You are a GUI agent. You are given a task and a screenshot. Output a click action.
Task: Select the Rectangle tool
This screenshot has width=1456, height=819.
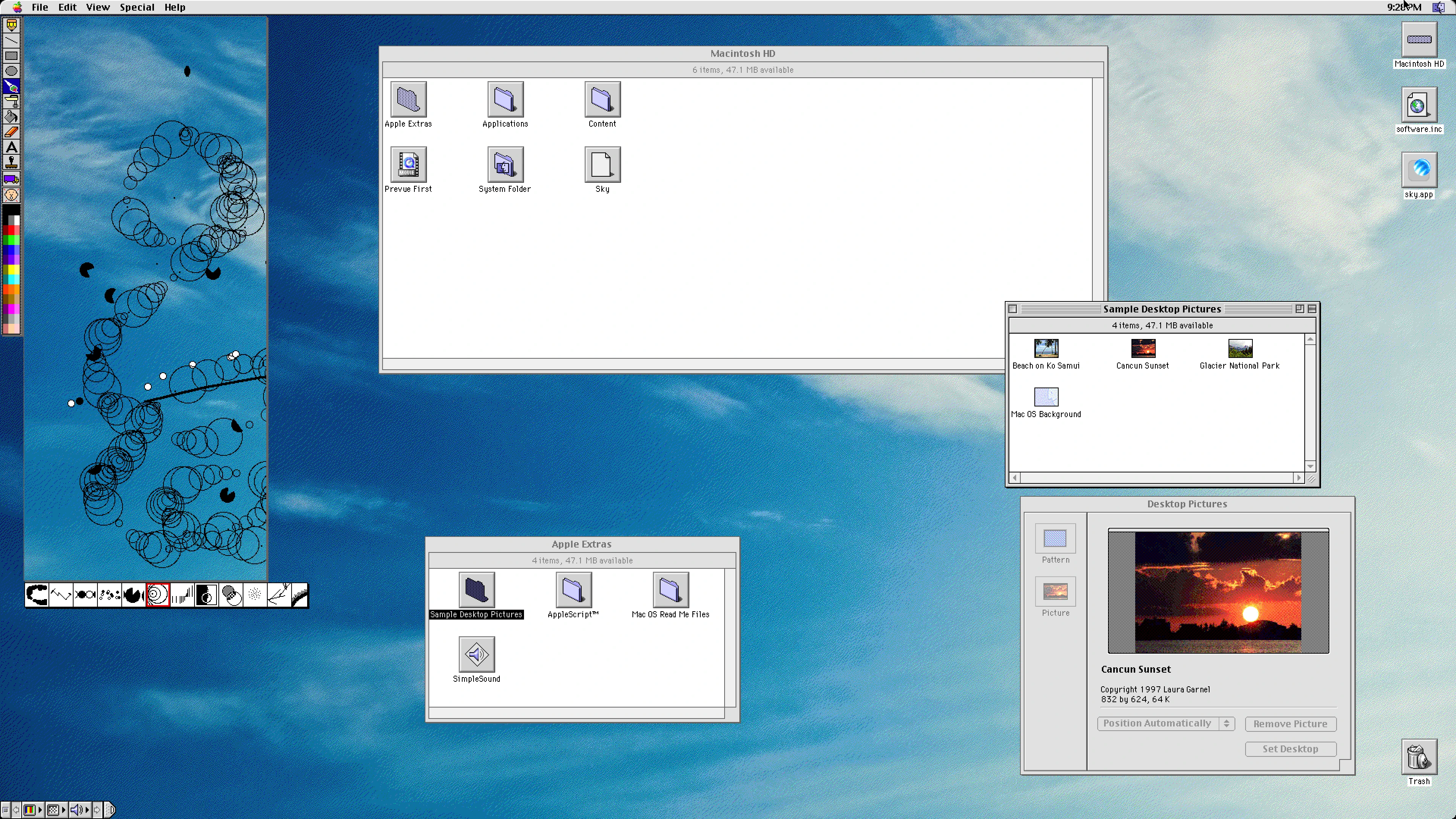(11, 56)
